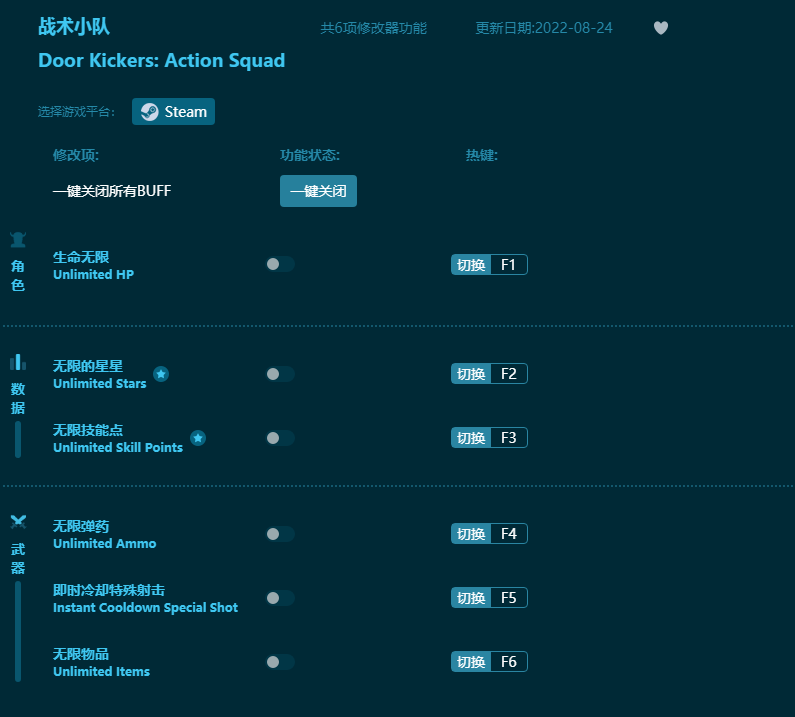Screen dimensions: 795x717
Task: Click the 切换 button for F6 hotkey
Action: pyautogui.click(x=471, y=662)
